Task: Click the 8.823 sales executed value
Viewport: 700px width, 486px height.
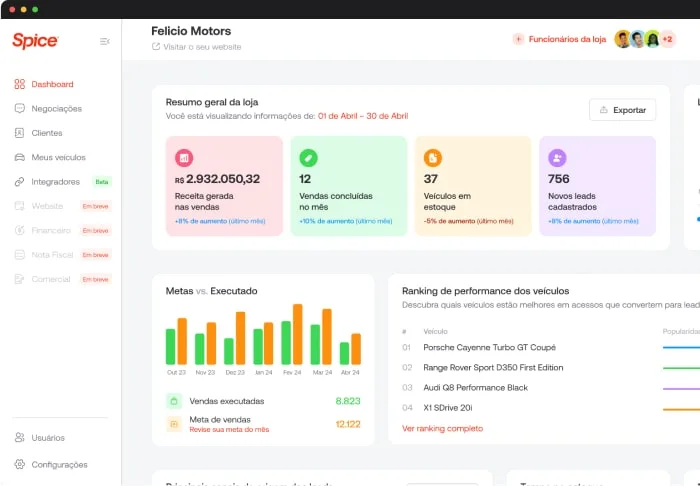Action: pos(348,401)
